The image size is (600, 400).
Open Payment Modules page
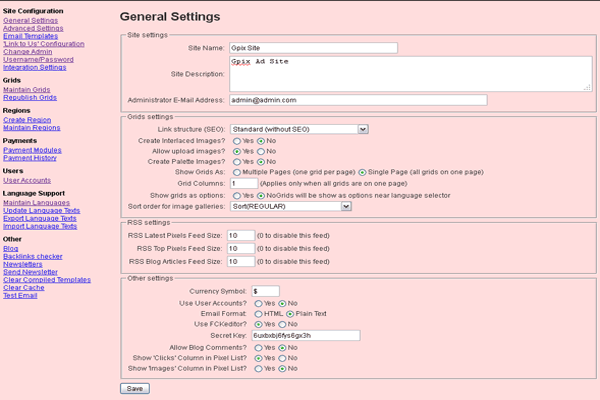click(32, 150)
